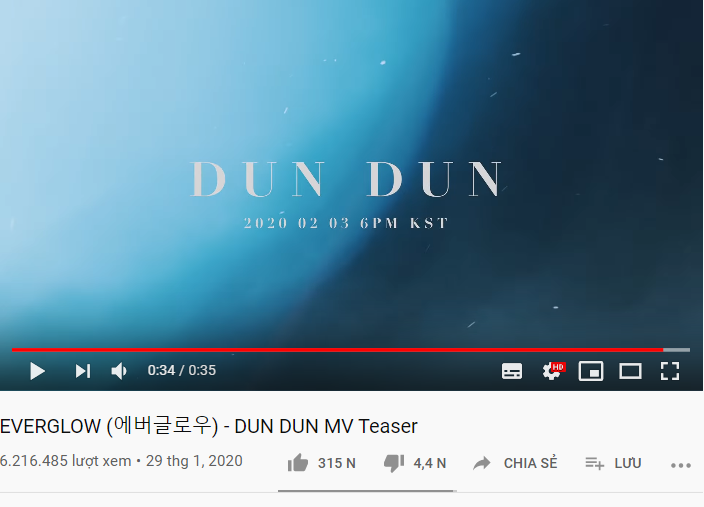Play the paused DUN DUN teaser video
This screenshot has height=507, width=704.
point(37,371)
